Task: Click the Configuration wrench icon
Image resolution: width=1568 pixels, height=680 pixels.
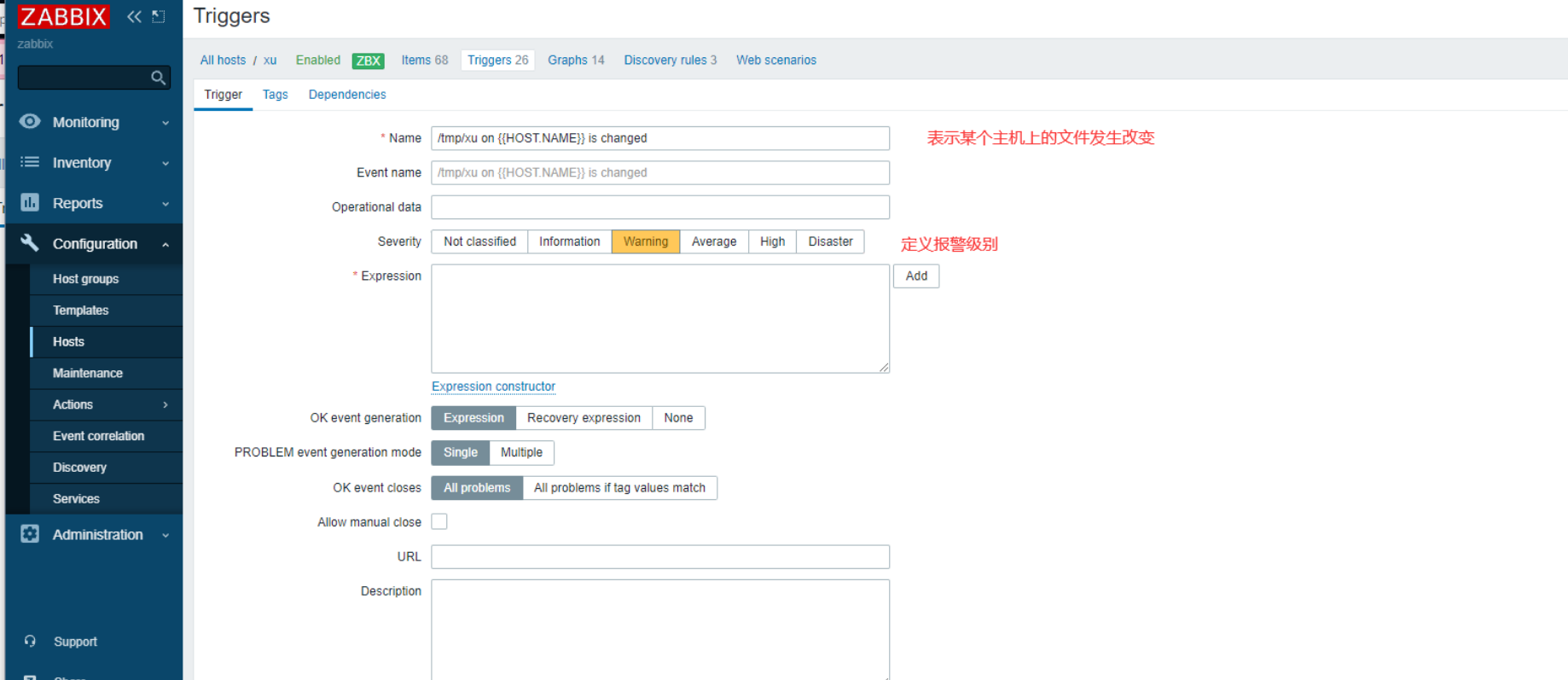Action: click(30, 243)
